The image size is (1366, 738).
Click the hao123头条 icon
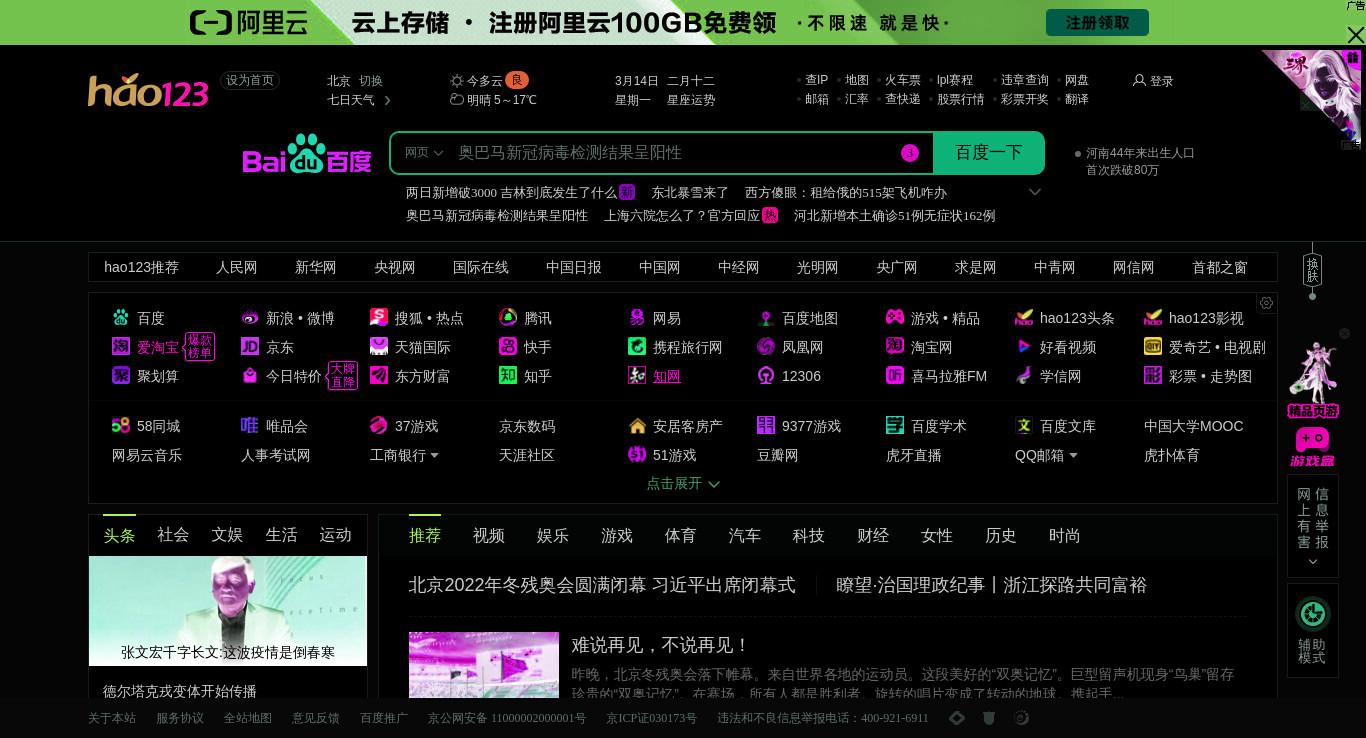1024,318
